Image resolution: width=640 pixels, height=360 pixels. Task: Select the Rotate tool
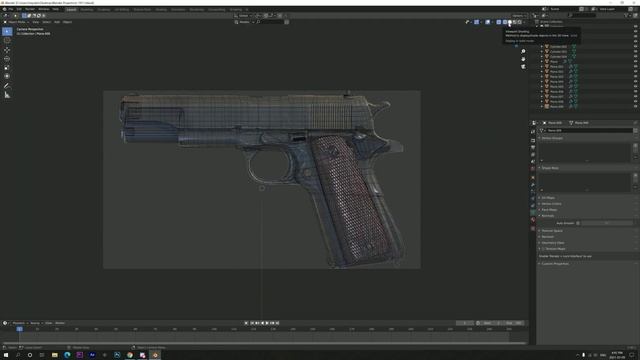(7, 59)
